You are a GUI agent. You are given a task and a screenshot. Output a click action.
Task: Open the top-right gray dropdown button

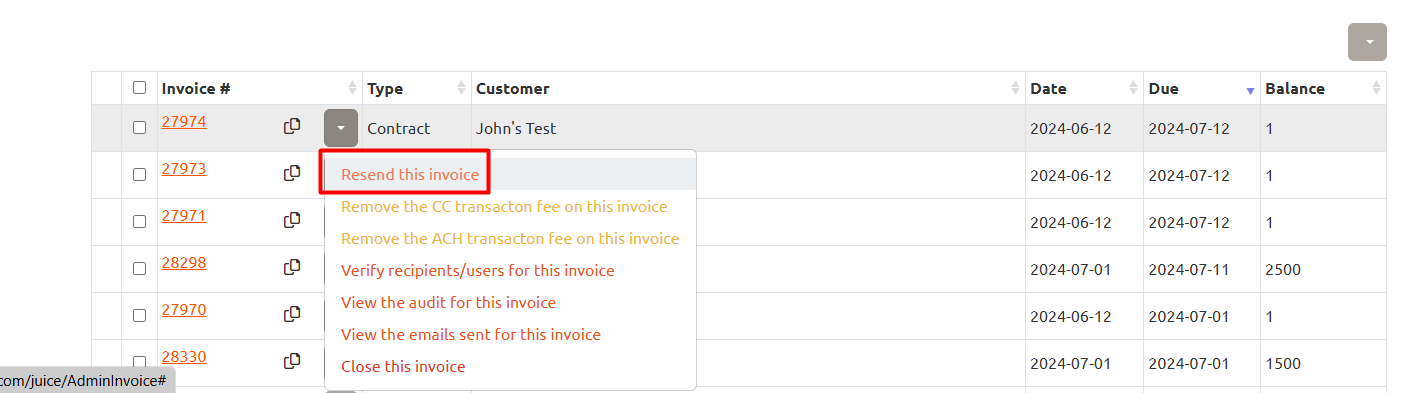(1368, 42)
